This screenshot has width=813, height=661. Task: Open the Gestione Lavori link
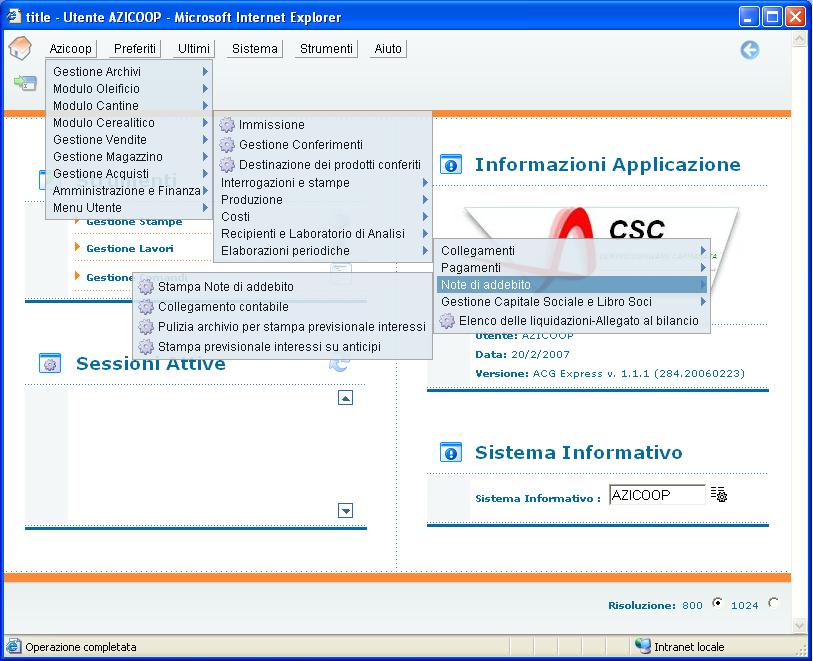point(130,248)
